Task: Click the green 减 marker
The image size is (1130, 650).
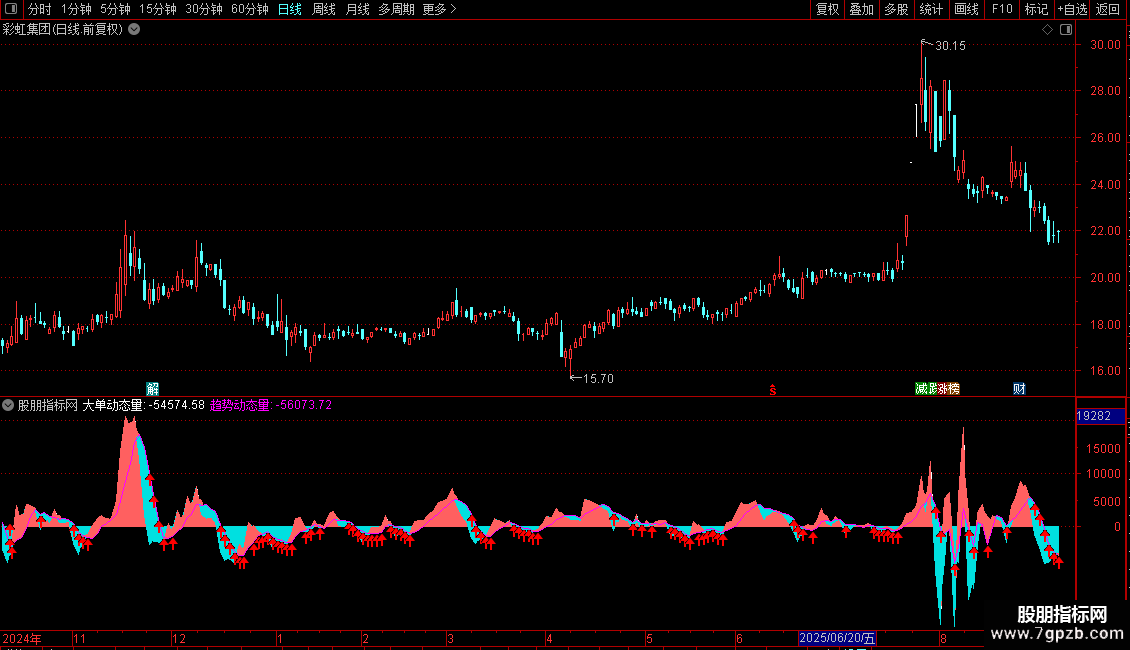Action: tap(922, 389)
